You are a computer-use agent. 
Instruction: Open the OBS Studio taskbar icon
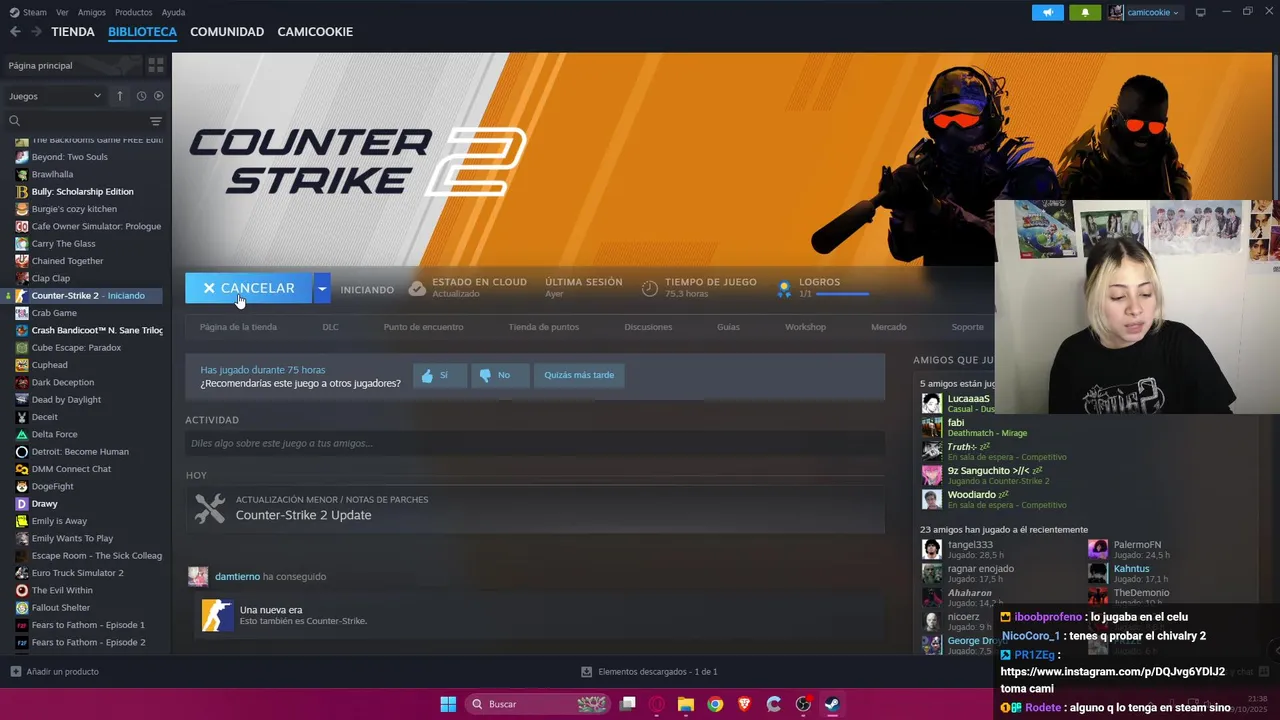point(803,704)
